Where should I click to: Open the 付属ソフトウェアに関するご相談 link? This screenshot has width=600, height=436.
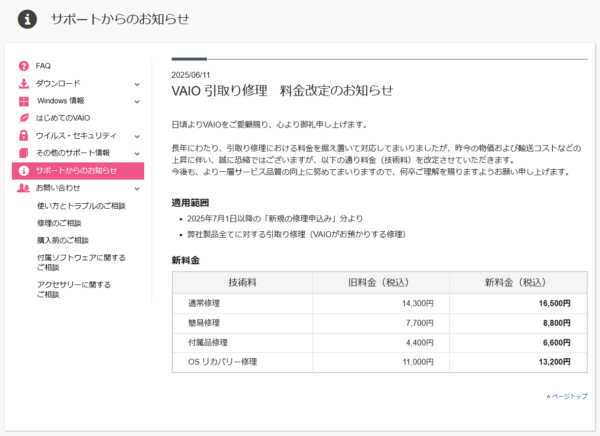point(81,263)
